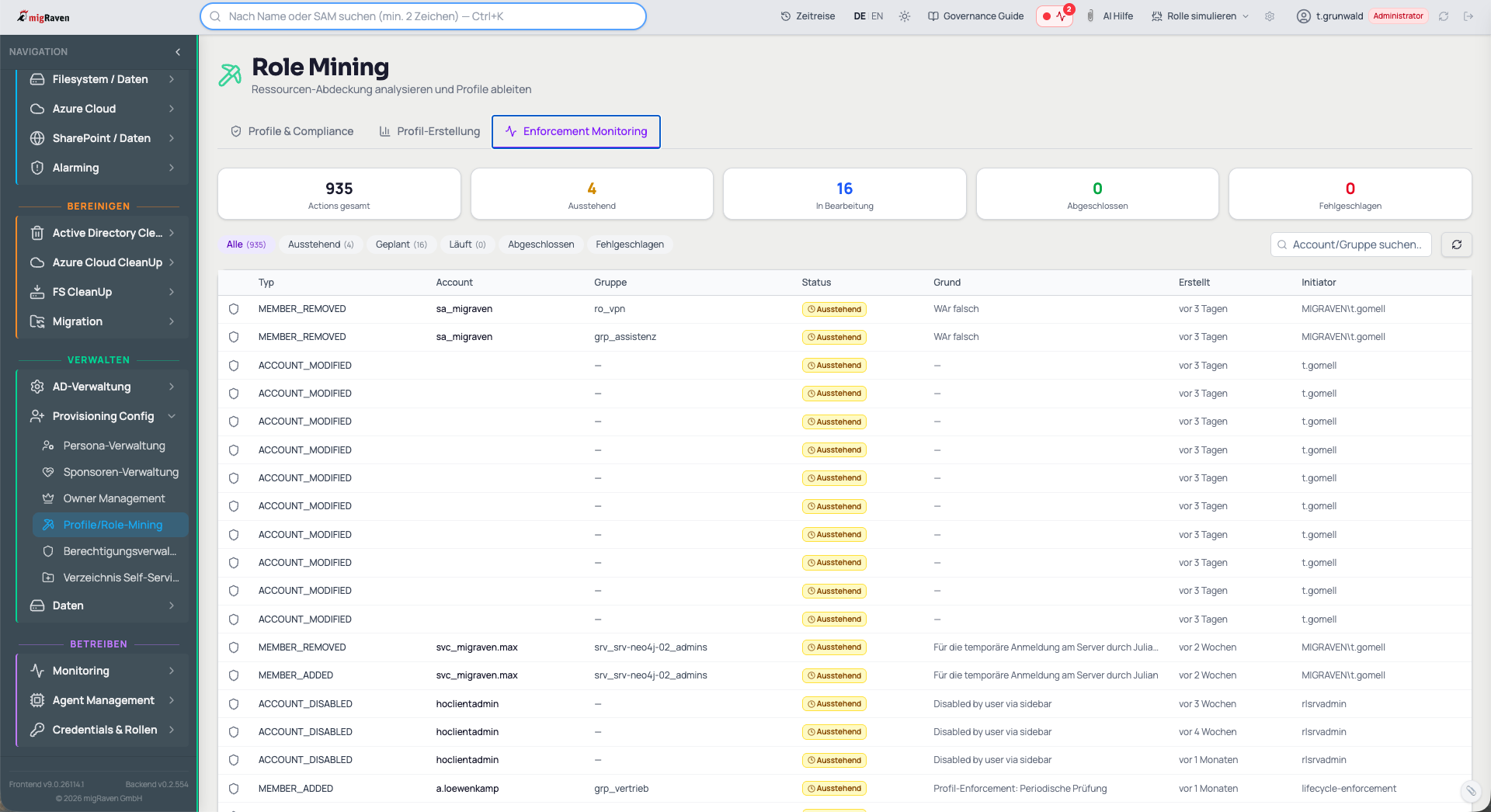The image size is (1491, 812).
Task: Click the logout icon at top right
Action: coord(1468,16)
